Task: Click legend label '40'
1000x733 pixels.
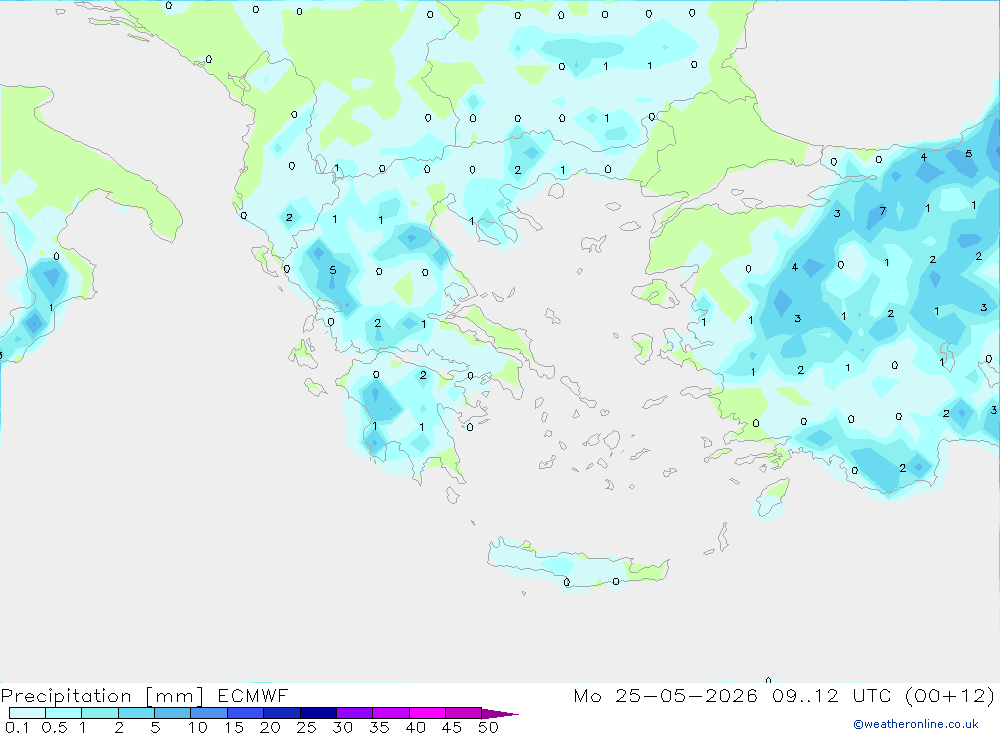Action: coord(416,727)
